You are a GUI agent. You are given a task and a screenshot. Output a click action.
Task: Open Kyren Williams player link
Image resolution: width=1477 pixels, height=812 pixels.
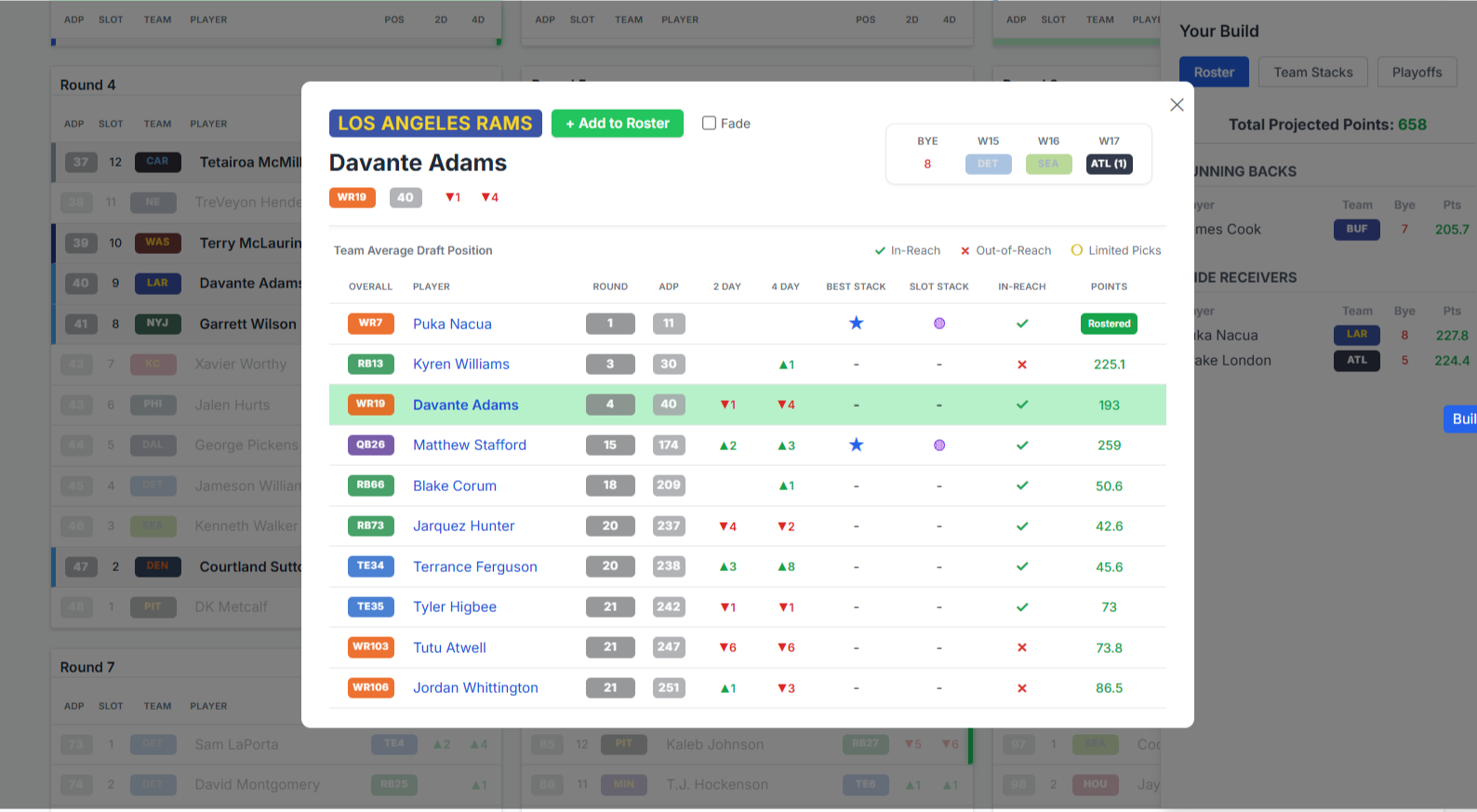(460, 364)
